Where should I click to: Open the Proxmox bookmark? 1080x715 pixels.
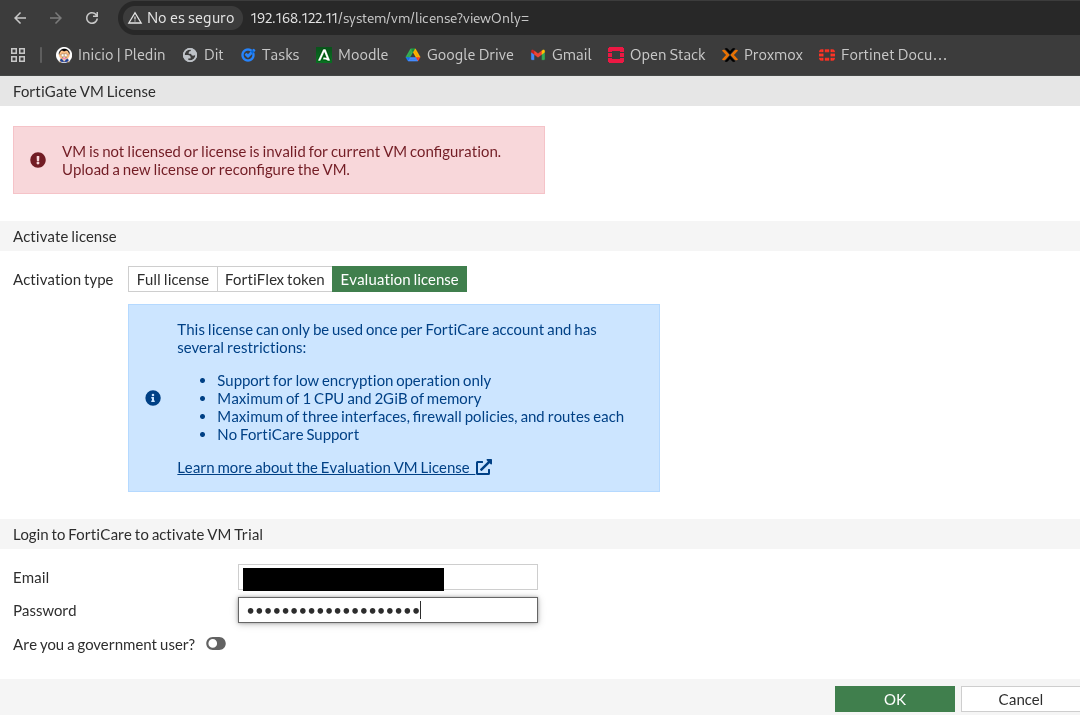click(762, 55)
